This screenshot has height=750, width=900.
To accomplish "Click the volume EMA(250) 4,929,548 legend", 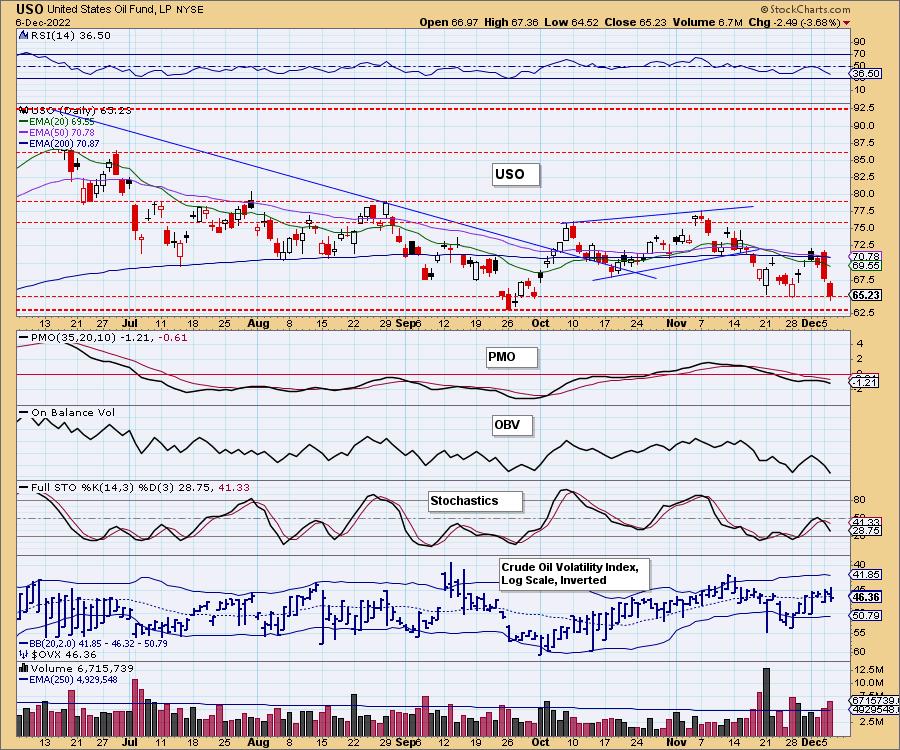I will [x=68, y=679].
